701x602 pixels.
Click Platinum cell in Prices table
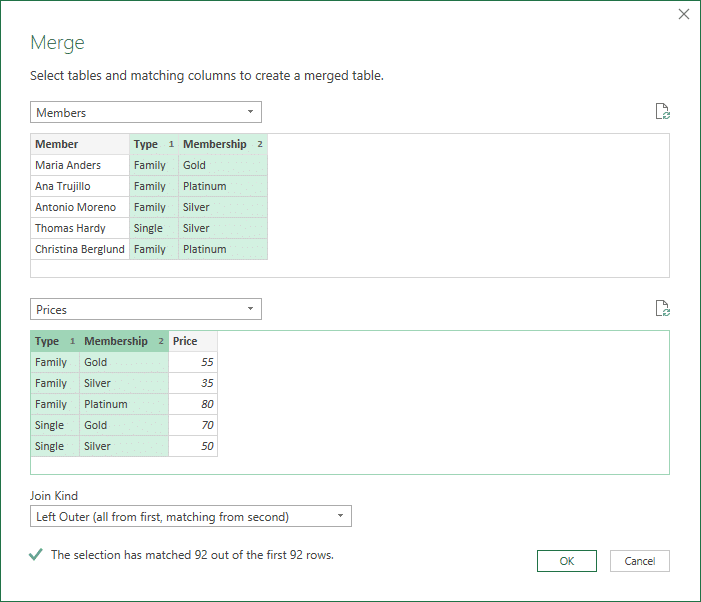(124, 404)
